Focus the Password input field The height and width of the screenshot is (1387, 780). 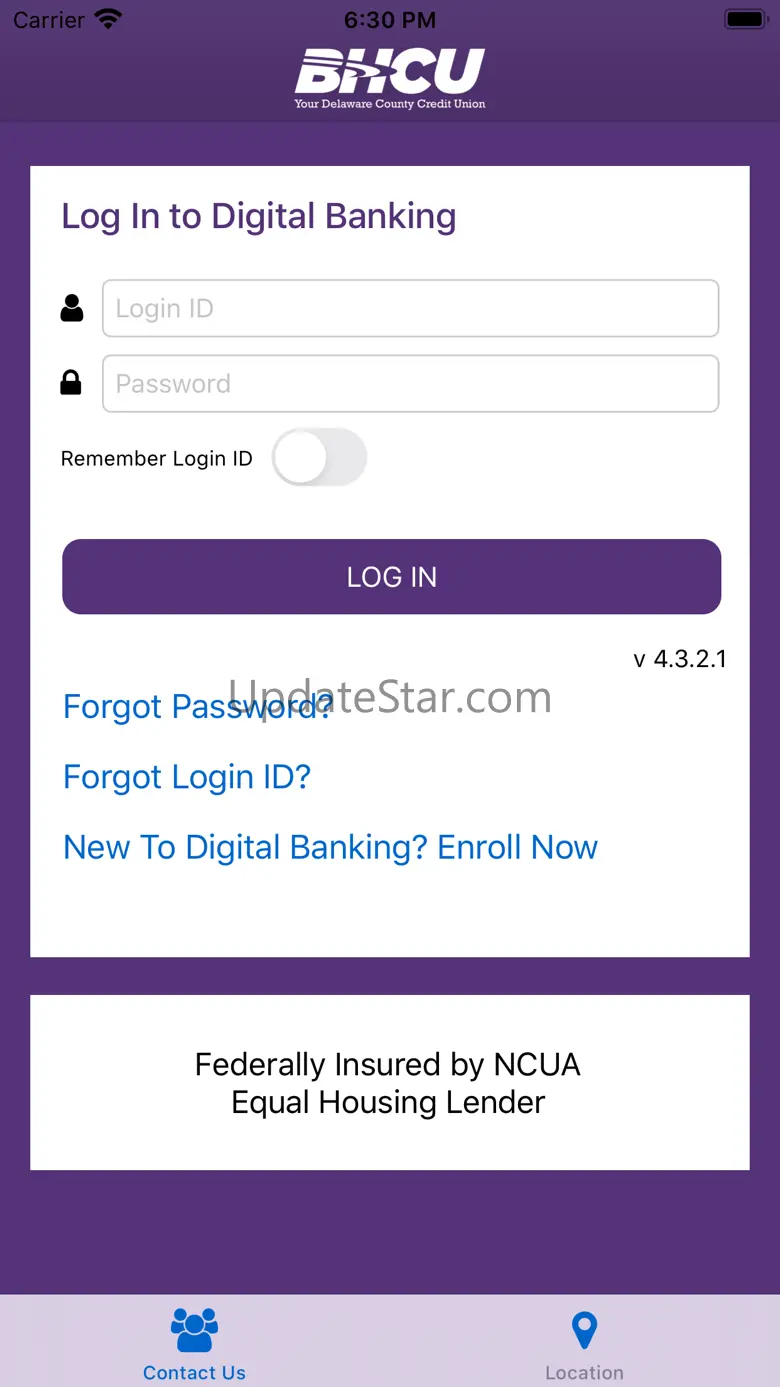click(410, 383)
